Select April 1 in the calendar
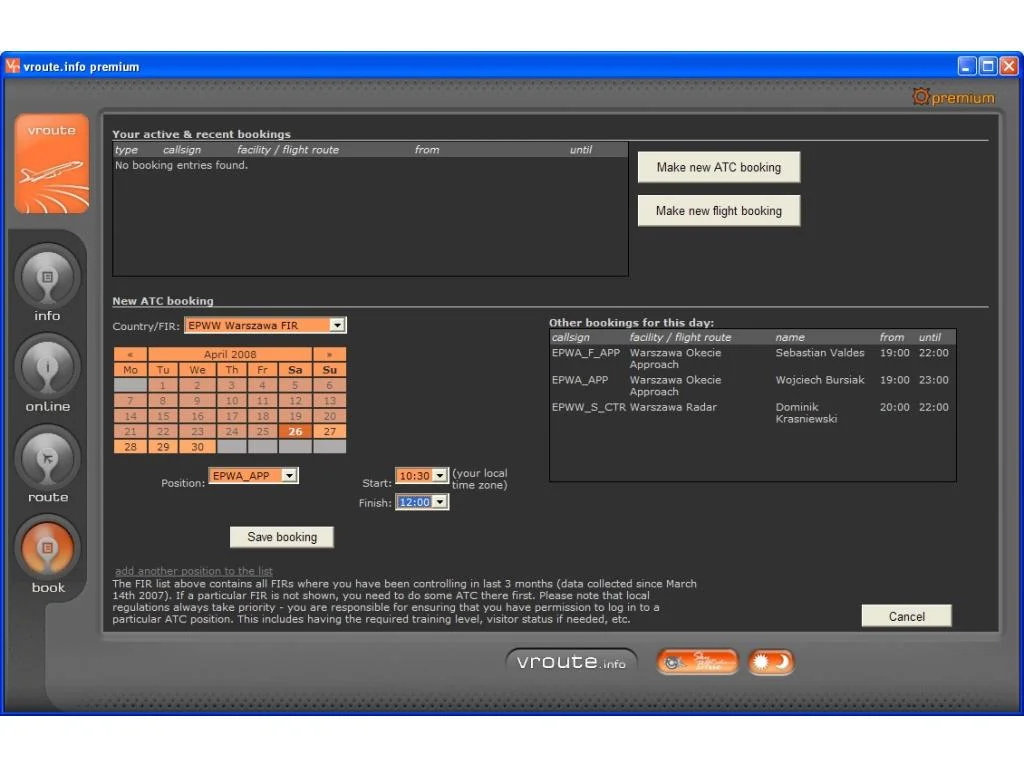This screenshot has height=768, width=1024. 163,385
